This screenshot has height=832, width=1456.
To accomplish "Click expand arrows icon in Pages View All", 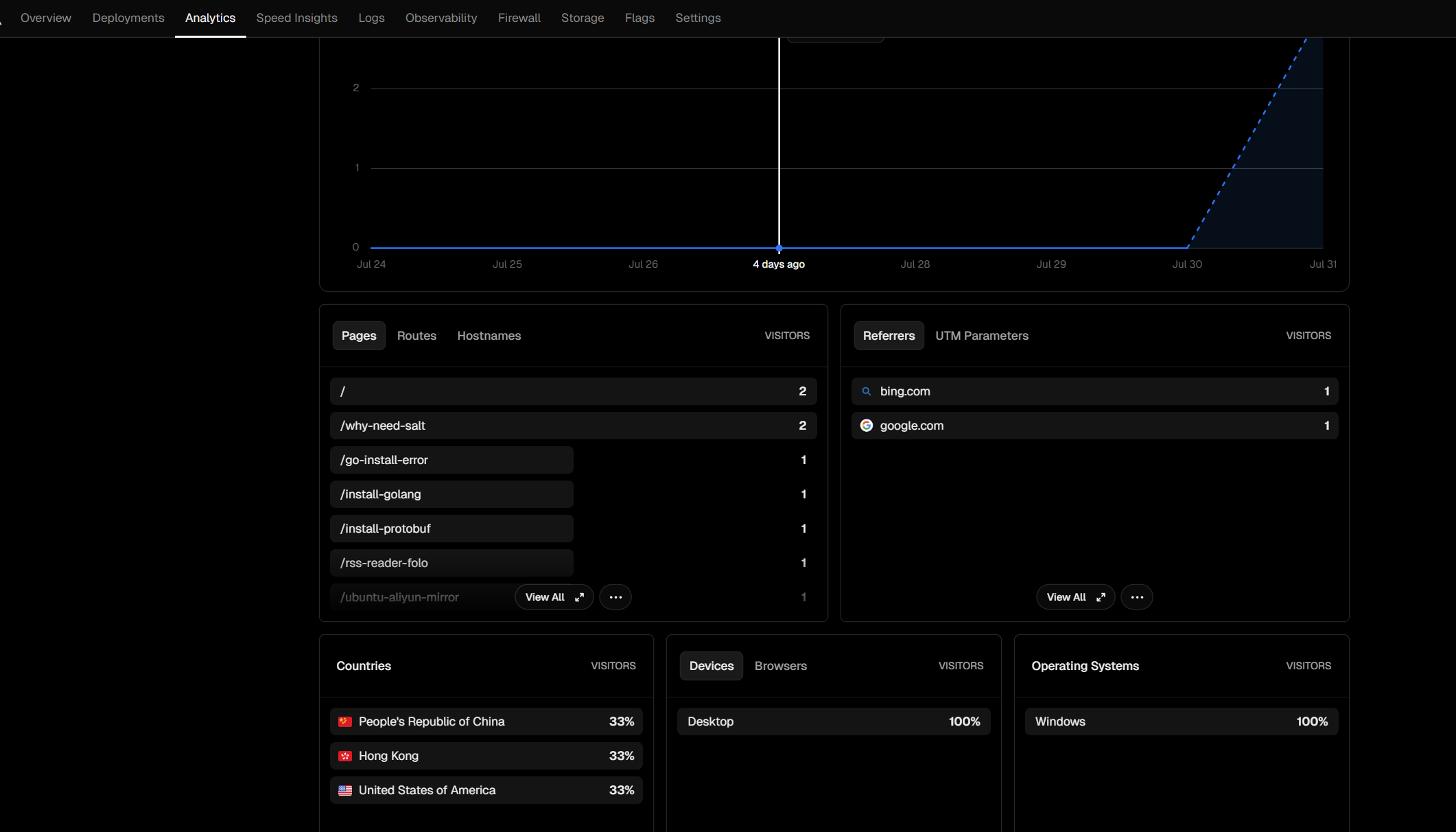I will (580, 597).
